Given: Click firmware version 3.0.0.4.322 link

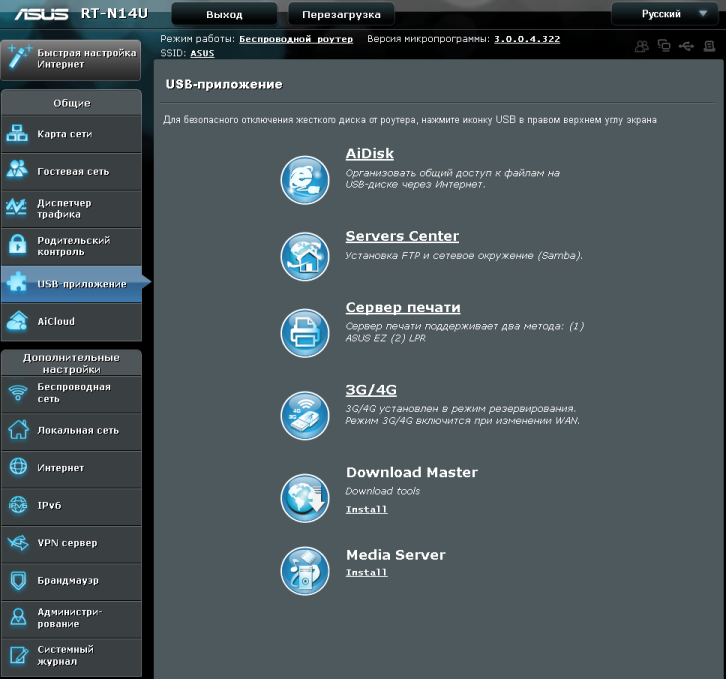Looking at the screenshot, I should coord(527,39).
